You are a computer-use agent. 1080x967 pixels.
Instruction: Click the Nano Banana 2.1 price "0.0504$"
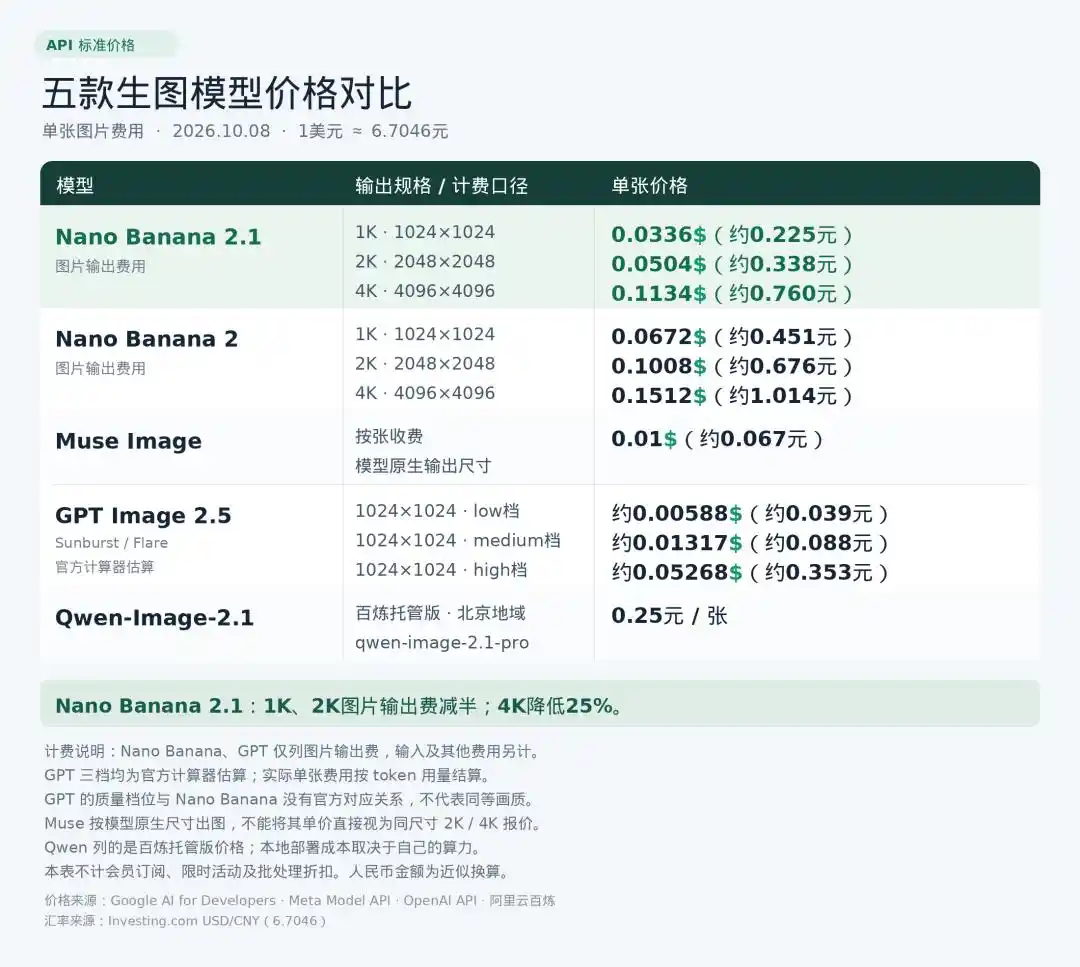[x=658, y=264]
